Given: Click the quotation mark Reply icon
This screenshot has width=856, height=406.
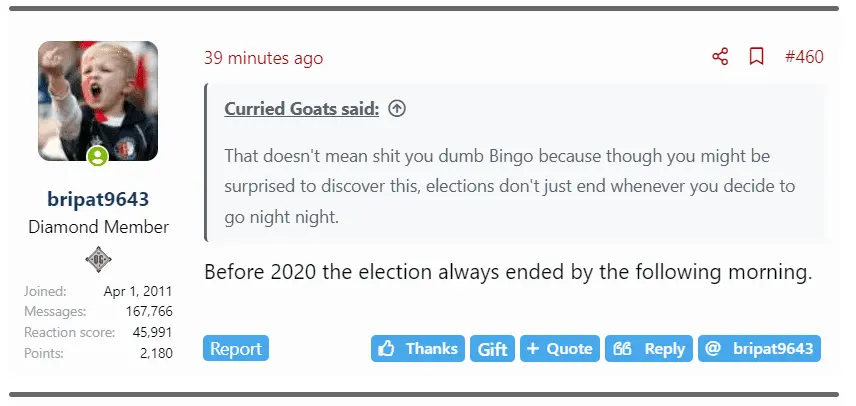Looking at the screenshot, I should [622, 349].
